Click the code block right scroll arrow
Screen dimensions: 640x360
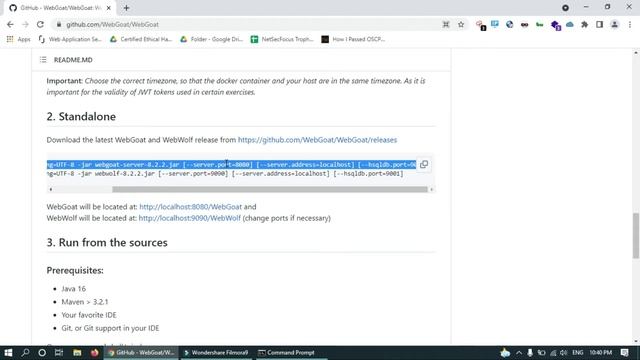pos(431,189)
